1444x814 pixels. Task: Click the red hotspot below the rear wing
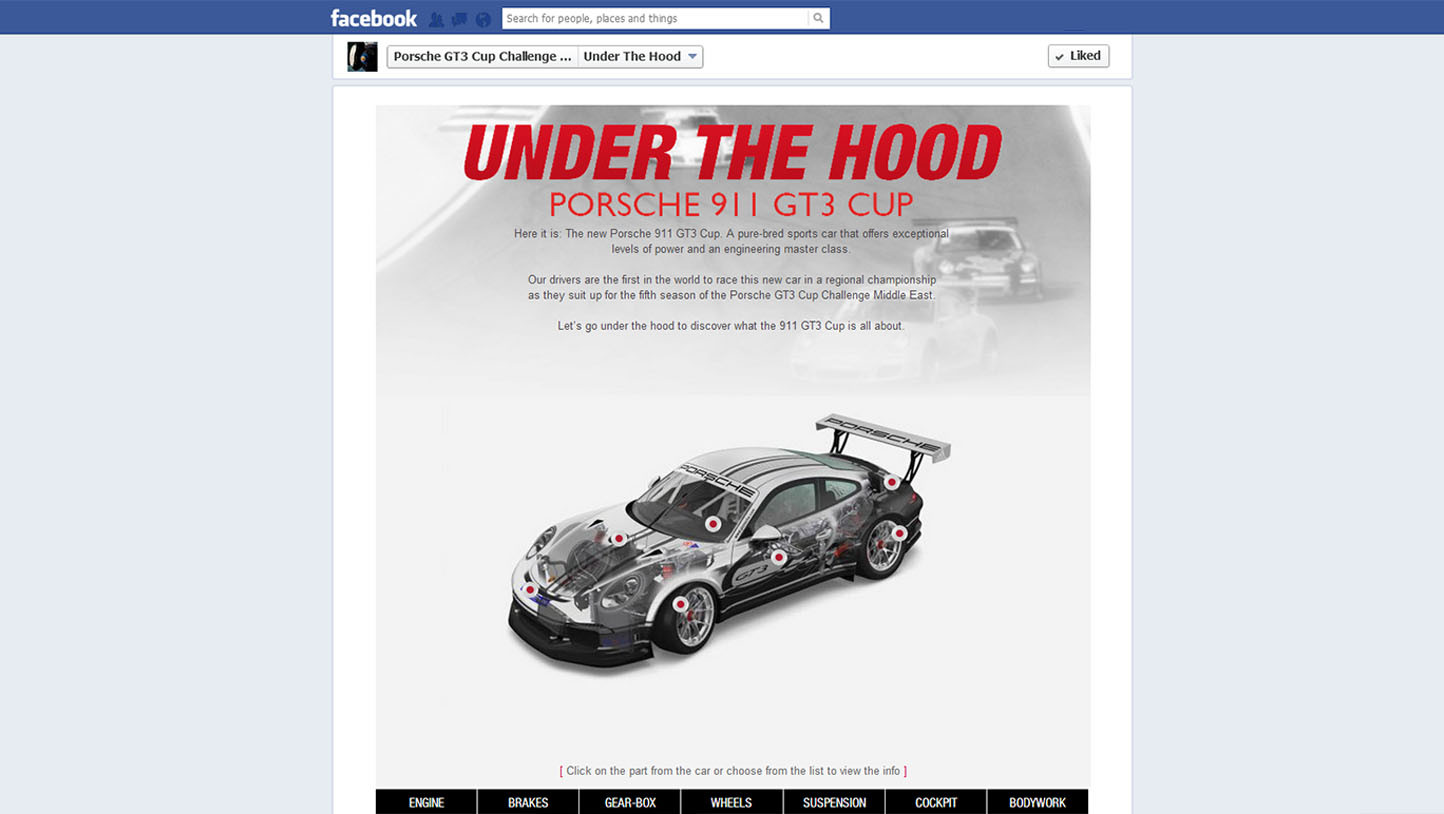click(x=891, y=483)
